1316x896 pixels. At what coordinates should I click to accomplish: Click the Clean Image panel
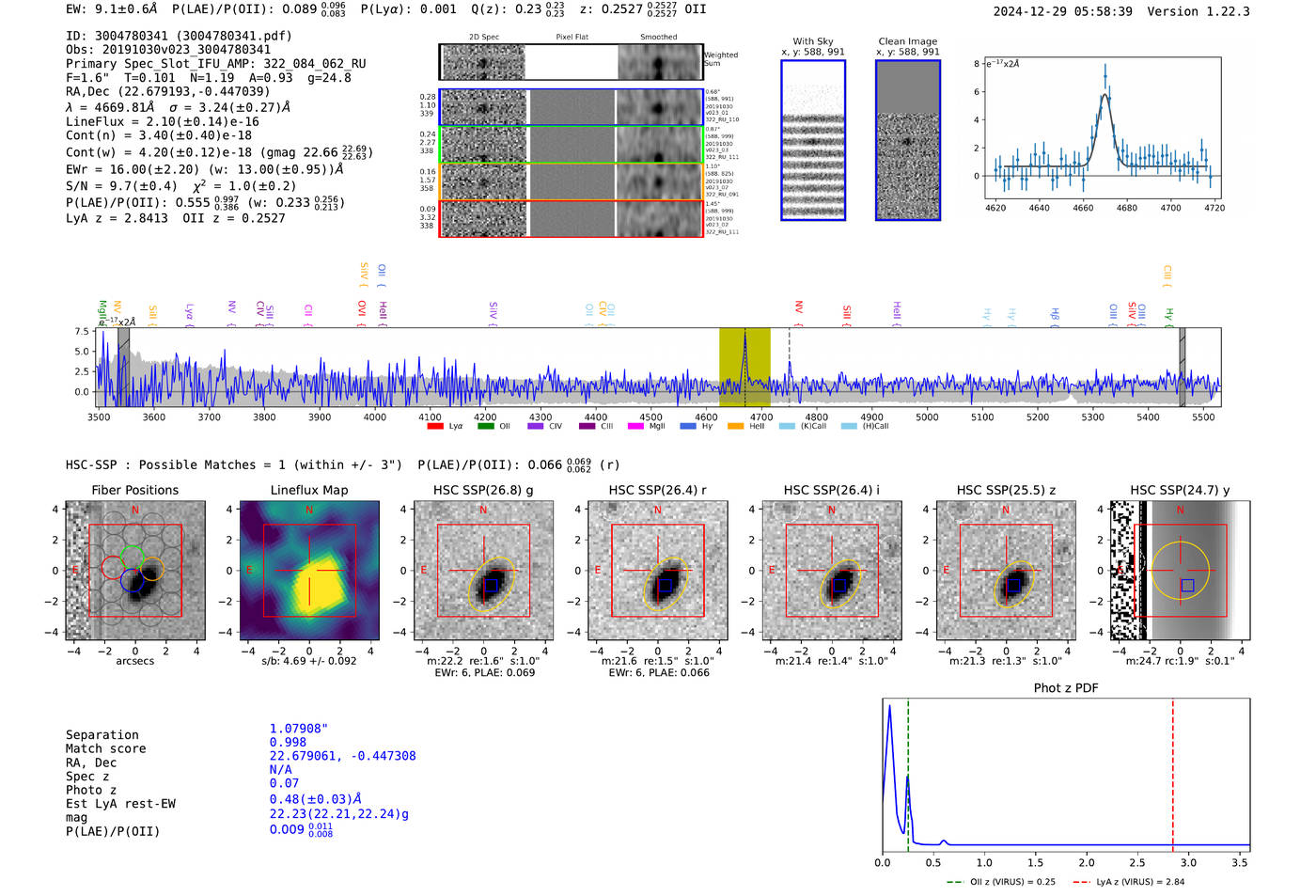(x=908, y=140)
